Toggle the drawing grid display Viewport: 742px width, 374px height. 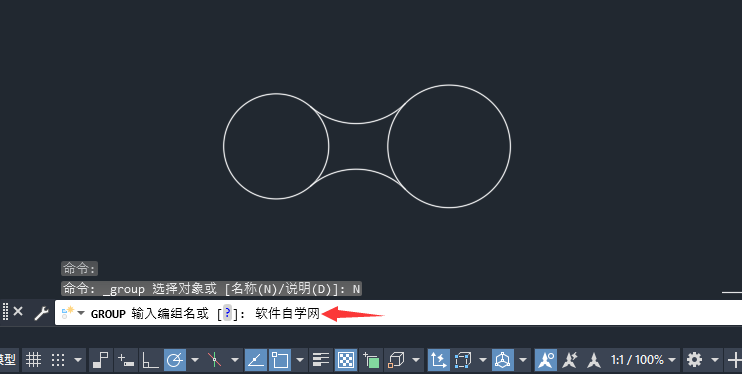click(x=33, y=360)
